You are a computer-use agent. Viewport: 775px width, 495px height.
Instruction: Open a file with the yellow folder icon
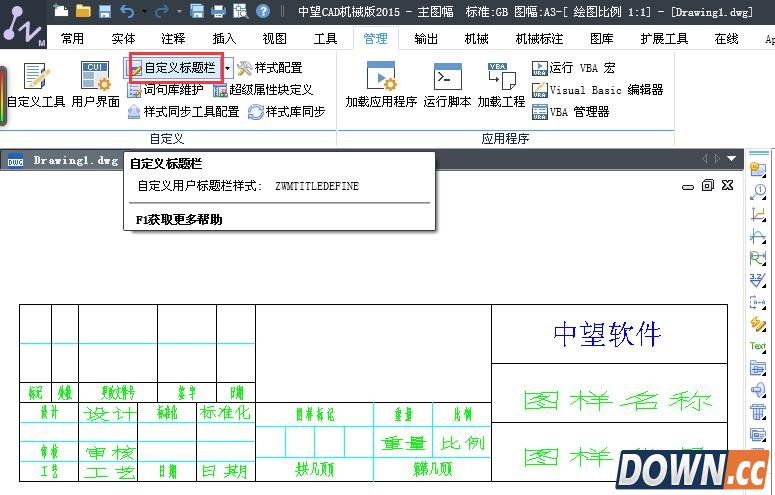[83, 11]
